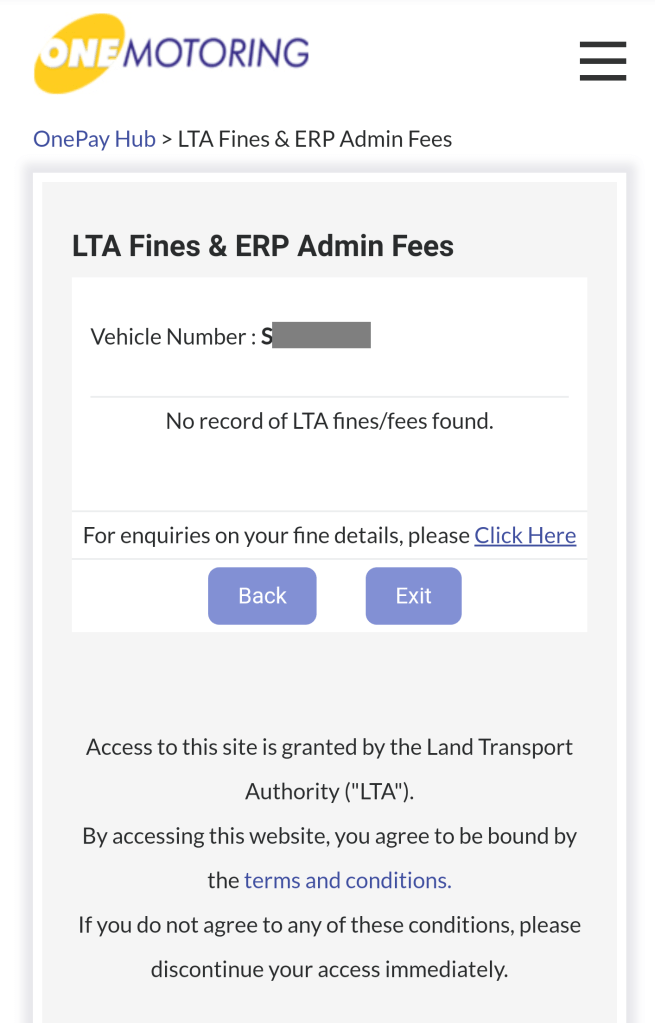This screenshot has width=655, height=1023.
Task: Click the By accessing this website sentence
Action: point(329,836)
